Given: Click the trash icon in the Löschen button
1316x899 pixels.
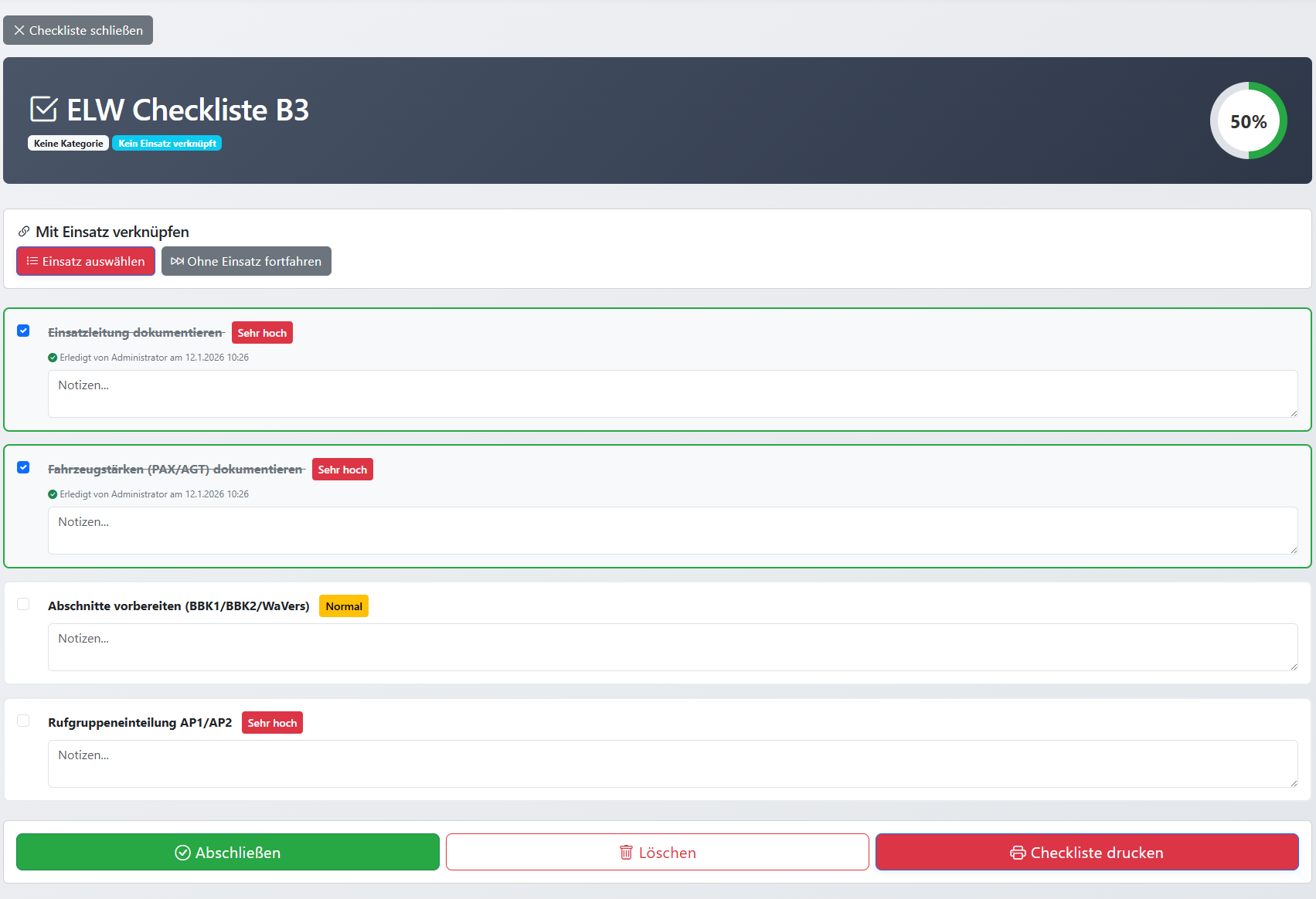Looking at the screenshot, I should (627, 852).
